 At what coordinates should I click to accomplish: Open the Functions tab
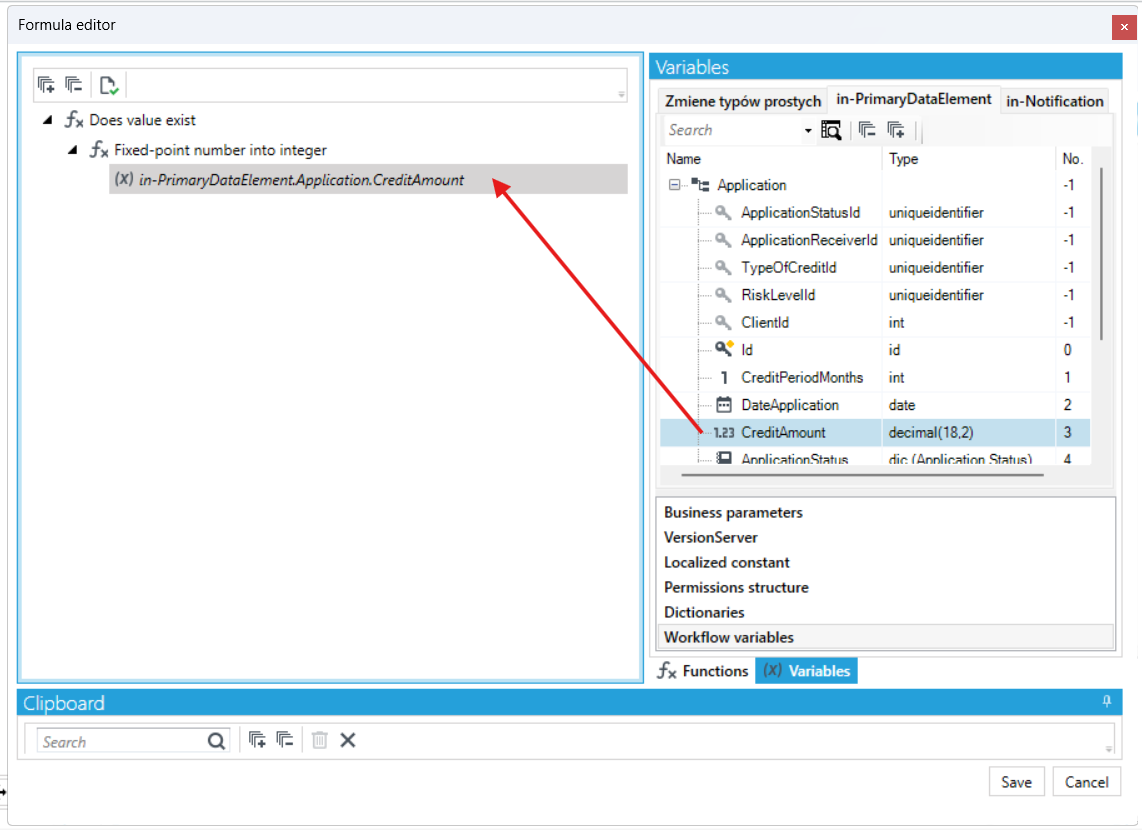tap(703, 671)
